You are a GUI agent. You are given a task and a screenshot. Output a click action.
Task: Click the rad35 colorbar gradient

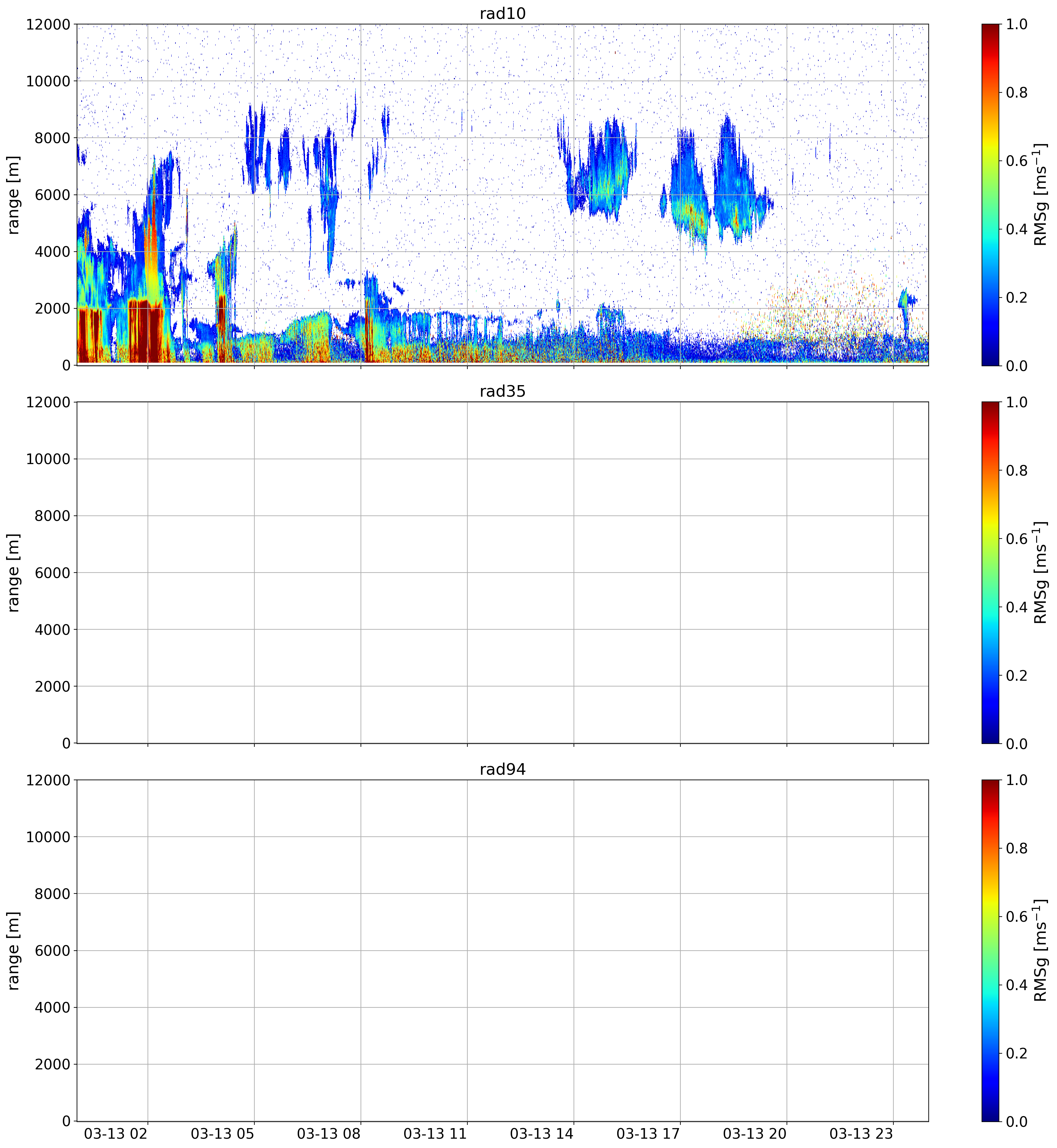pyautogui.click(x=990, y=572)
